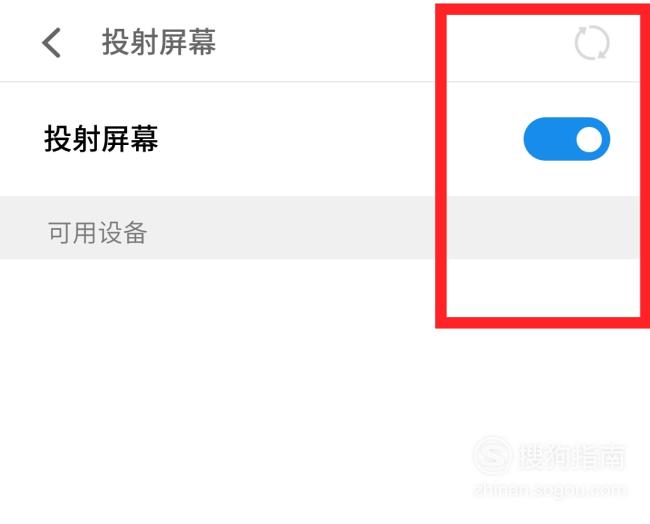Rescan for cast devices using top-right icon
The width and height of the screenshot is (650, 524).
pyautogui.click(x=592, y=43)
